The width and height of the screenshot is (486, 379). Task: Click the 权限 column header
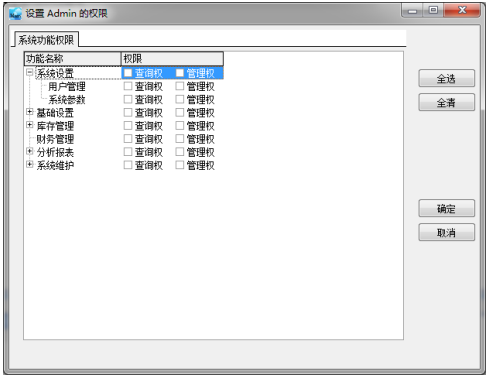point(172,59)
